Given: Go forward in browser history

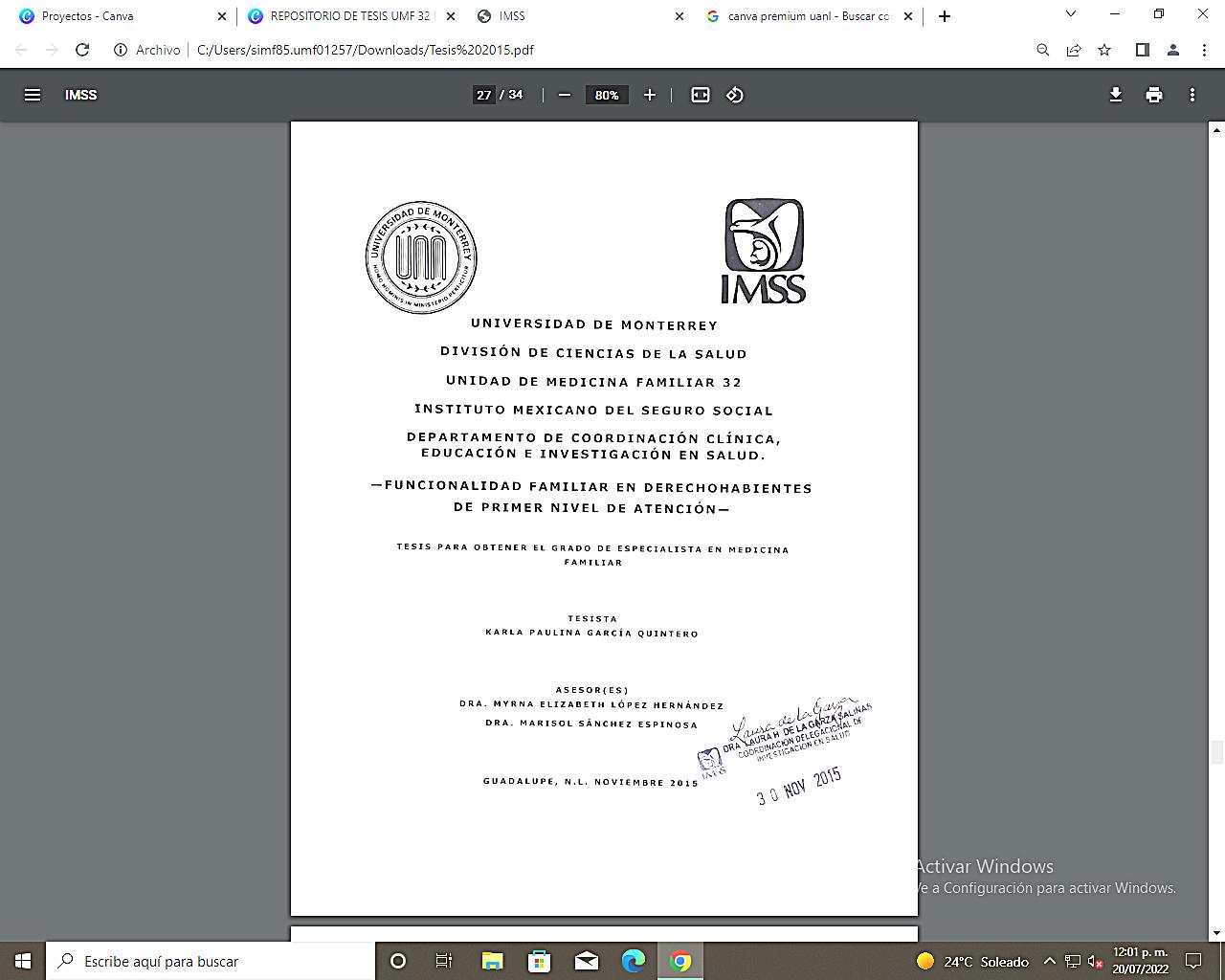Looking at the screenshot, I should click(52, 50).
